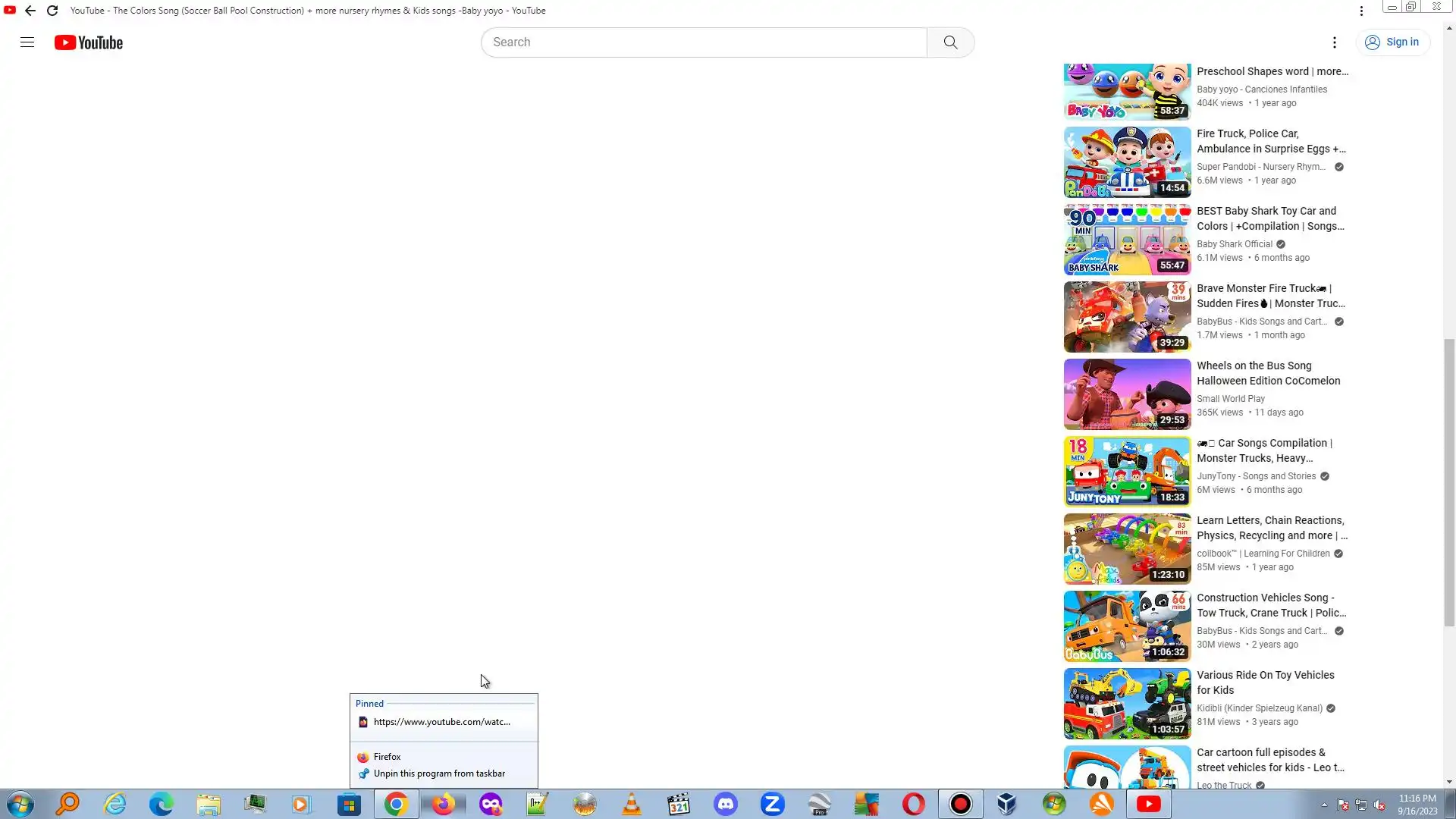Click the magnifier search button
Screen dimensions: 1456x819
click(950, 42)
